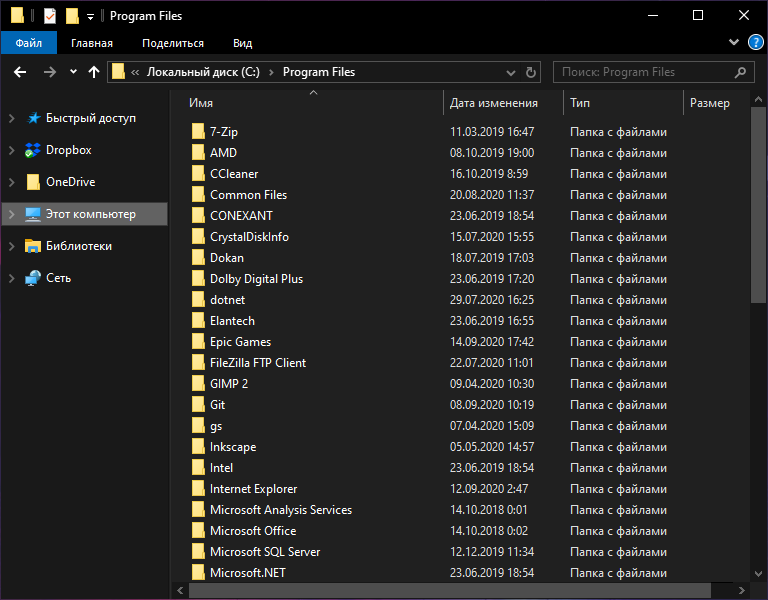Select the Сеть network icon
The width and height of the screenshot is (768, 600).
point(33,278)
